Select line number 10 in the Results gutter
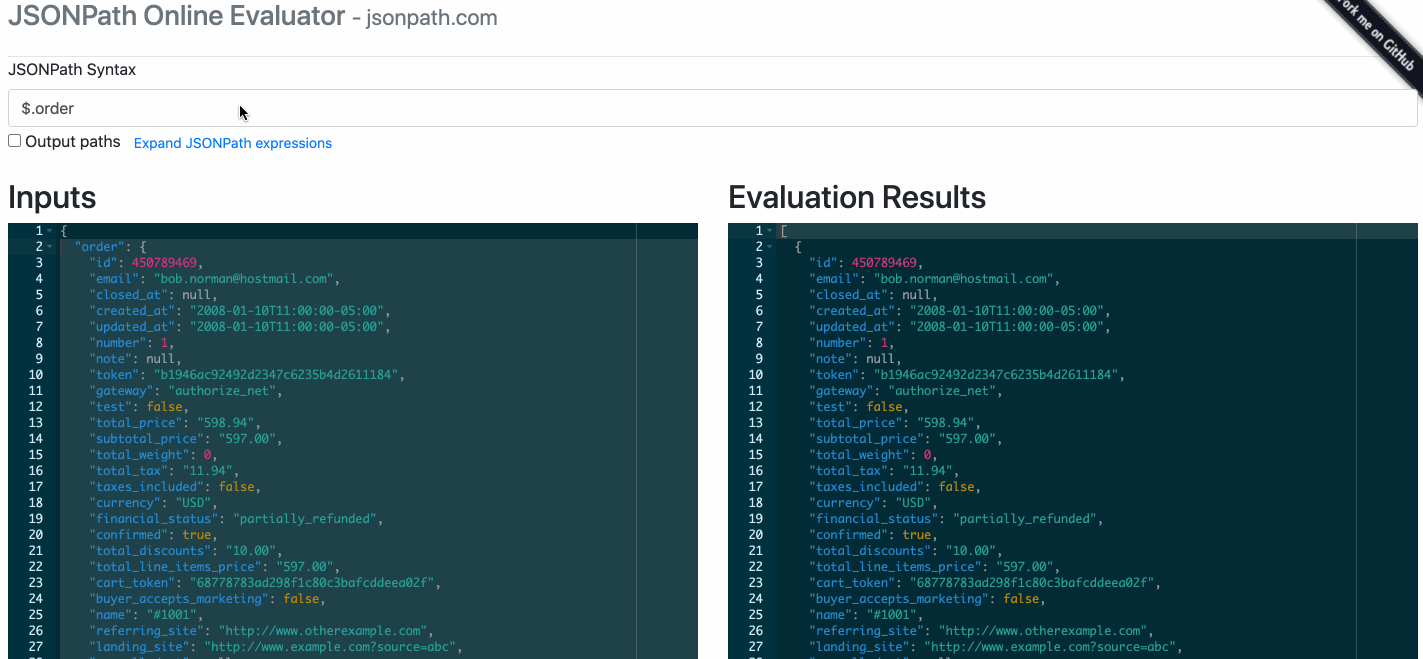Viewport: 1423px width, 659px height. tap(757, 374)
